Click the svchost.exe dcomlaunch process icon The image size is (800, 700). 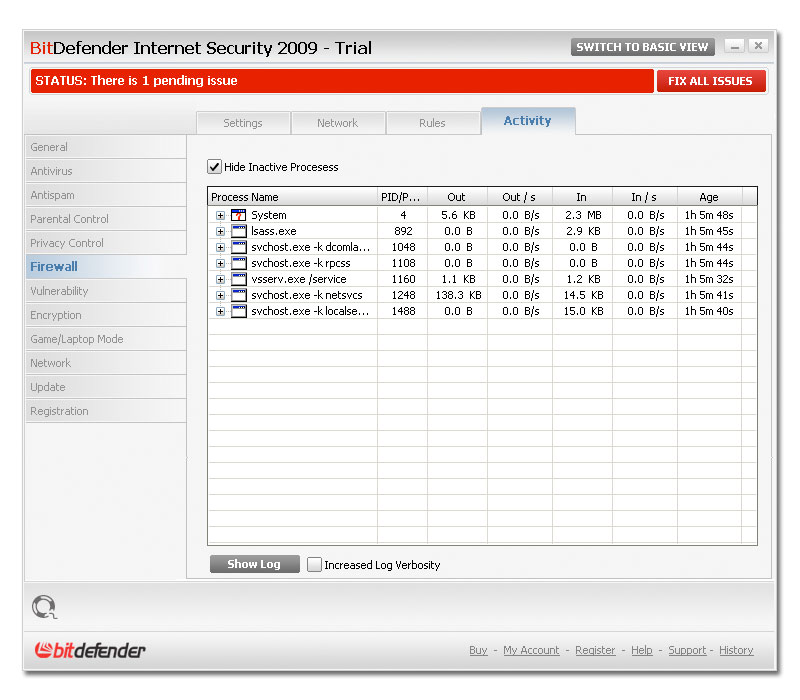click(238, 247)
